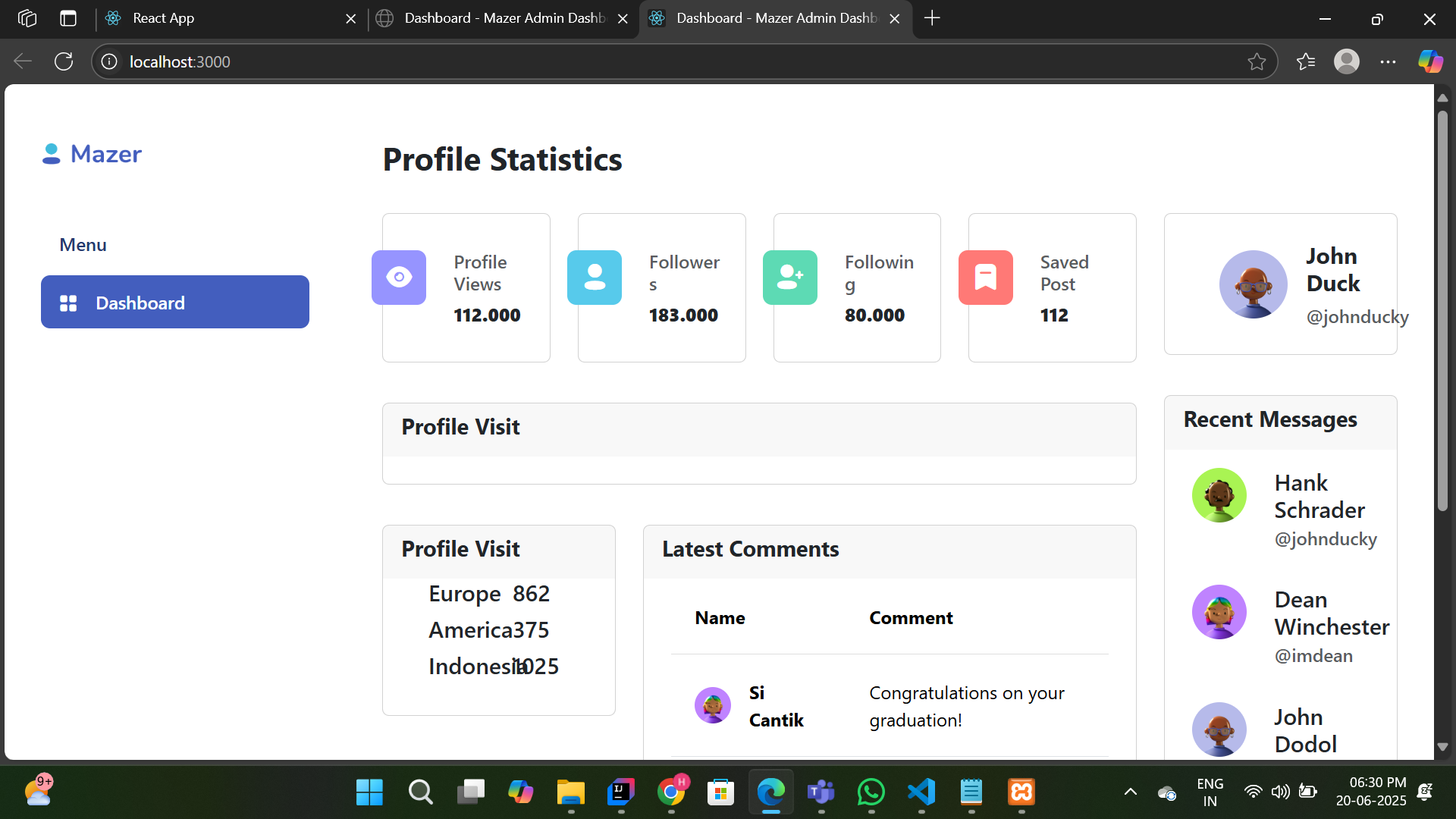This screenshot has width=1456, height=819.
Task: Click John Duck's profile avatar
Action: click(1253, 284)
